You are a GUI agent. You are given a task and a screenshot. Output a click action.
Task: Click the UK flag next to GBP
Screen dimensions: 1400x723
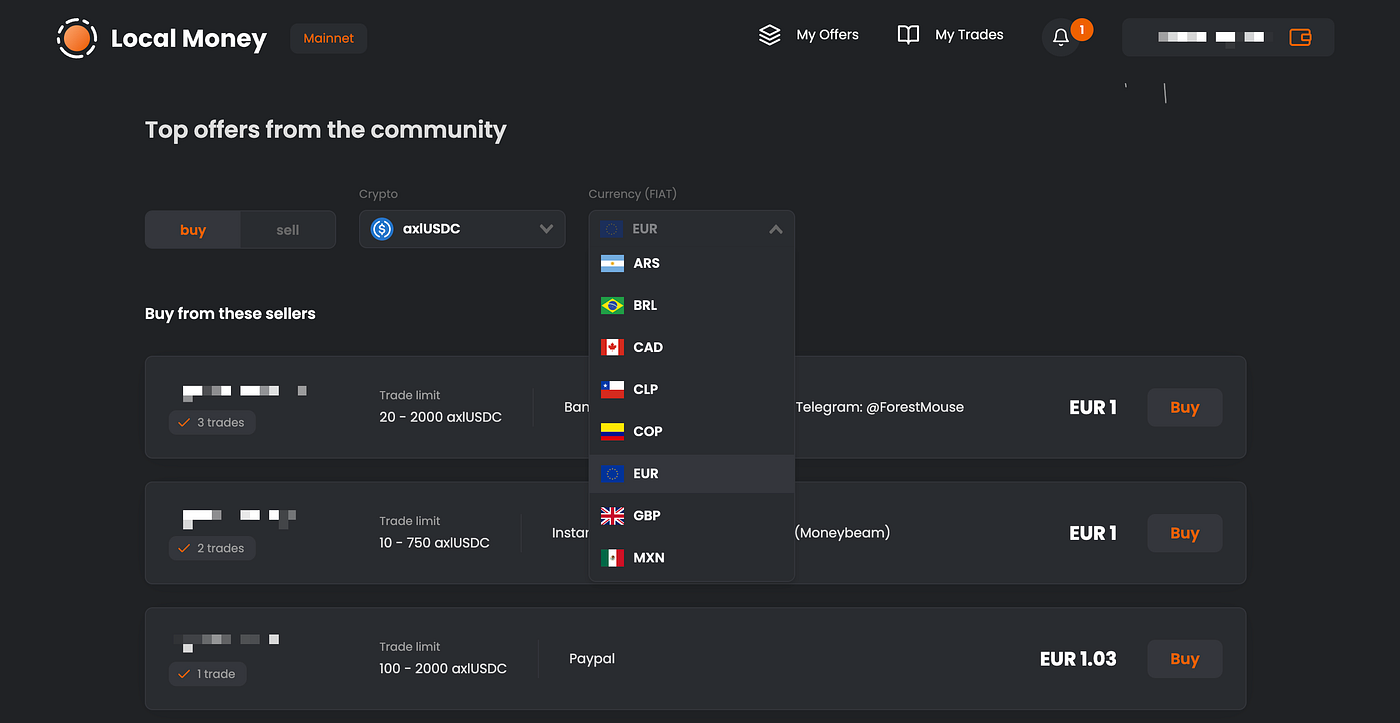(x=612, y=515)
